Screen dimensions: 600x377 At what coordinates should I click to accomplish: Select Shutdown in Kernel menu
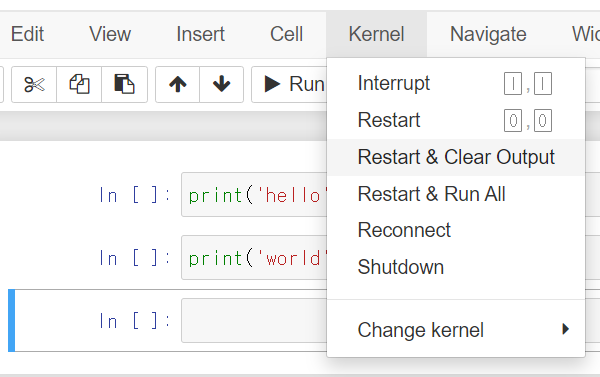(456, 267)
